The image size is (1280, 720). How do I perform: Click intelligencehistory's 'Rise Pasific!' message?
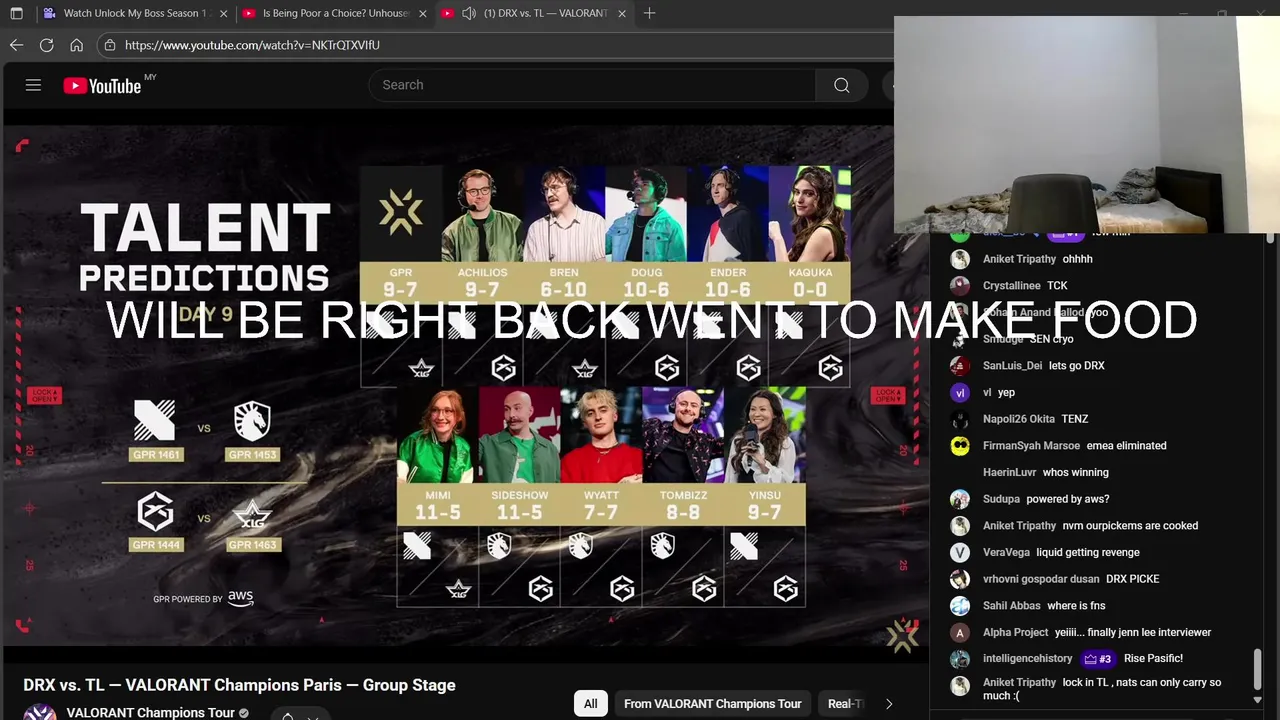click(1153, 659)
